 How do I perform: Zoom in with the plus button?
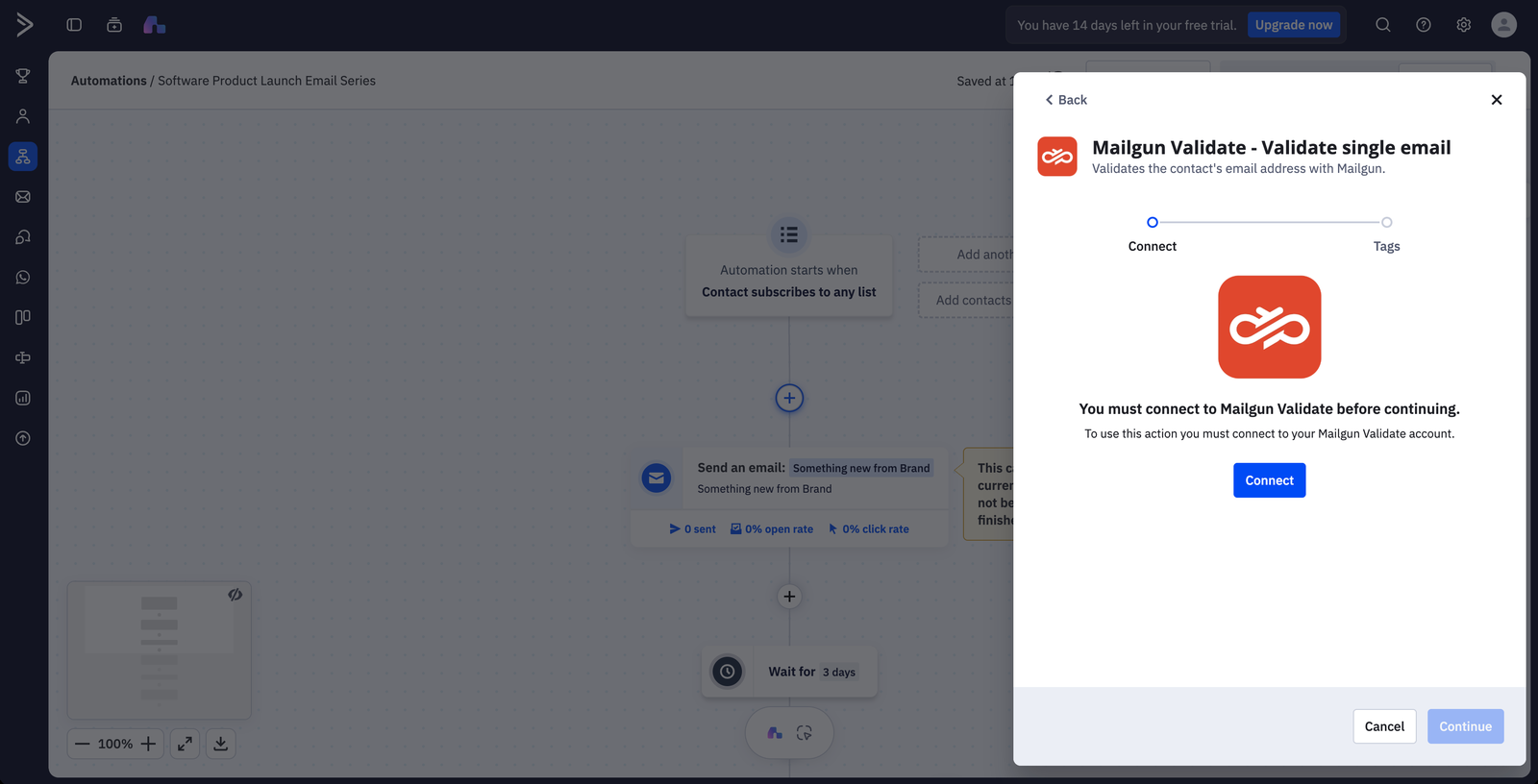(148, 744)
